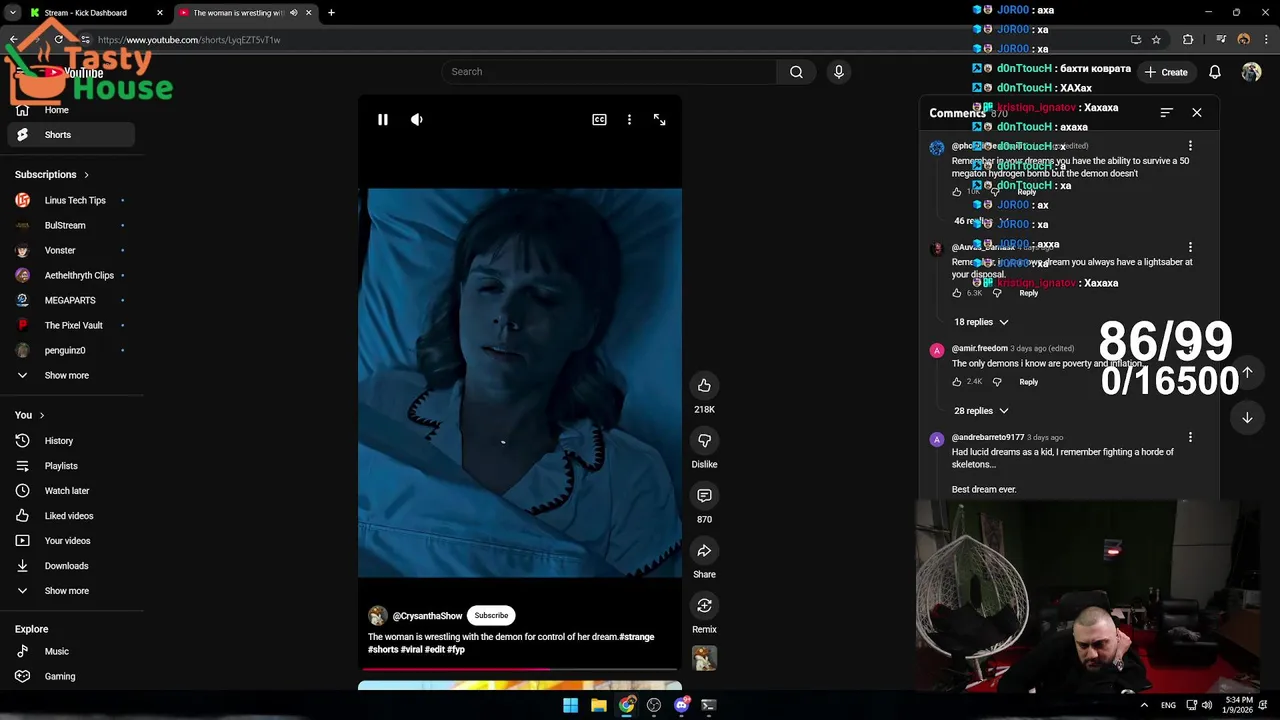Open the sound thumbnail below Remix
Screen dimensions: 1280x720
[x=704, y=658]
